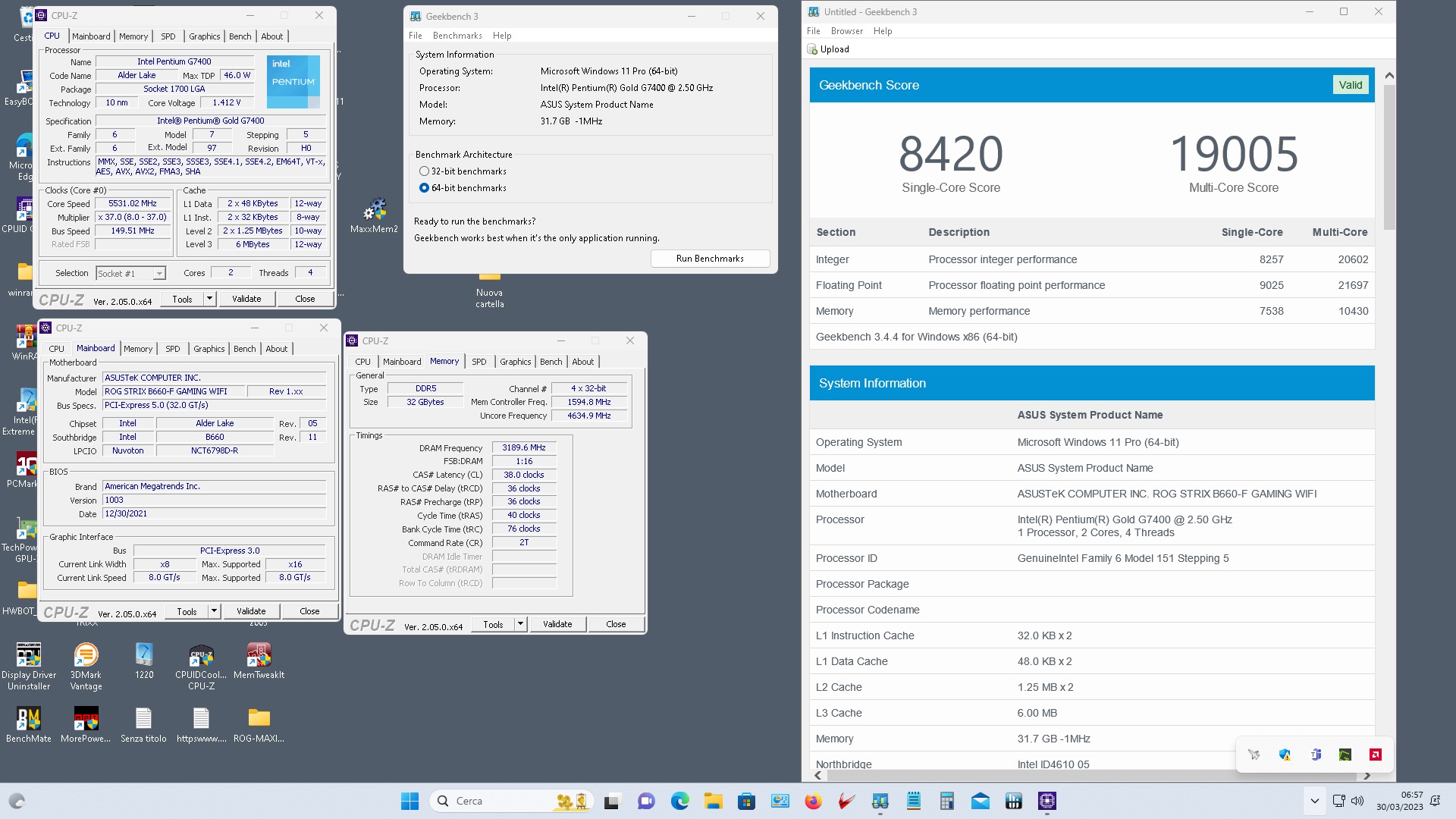
Task: Open Graphics tab in CPU-Z Mainboard window
Action: (209, 349)
